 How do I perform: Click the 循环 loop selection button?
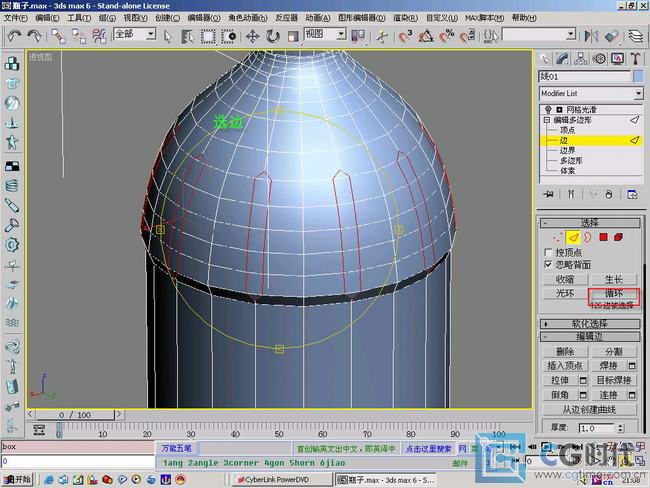click(x=614, y=294)
